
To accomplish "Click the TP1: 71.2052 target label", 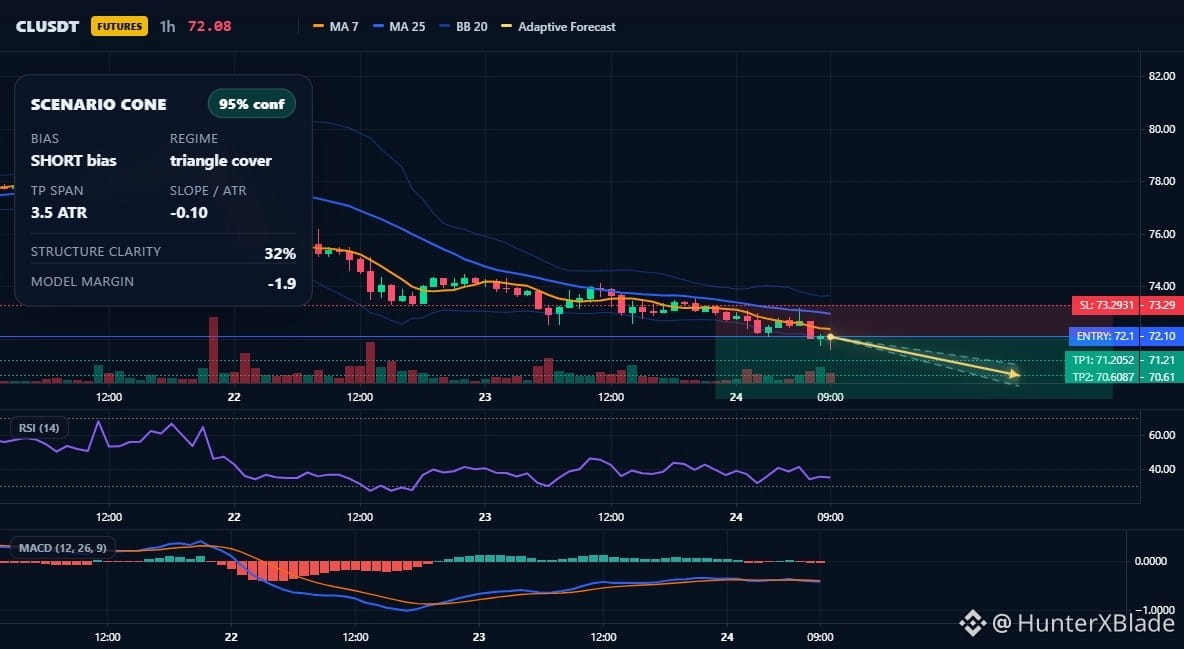I will click(1104, 360).
